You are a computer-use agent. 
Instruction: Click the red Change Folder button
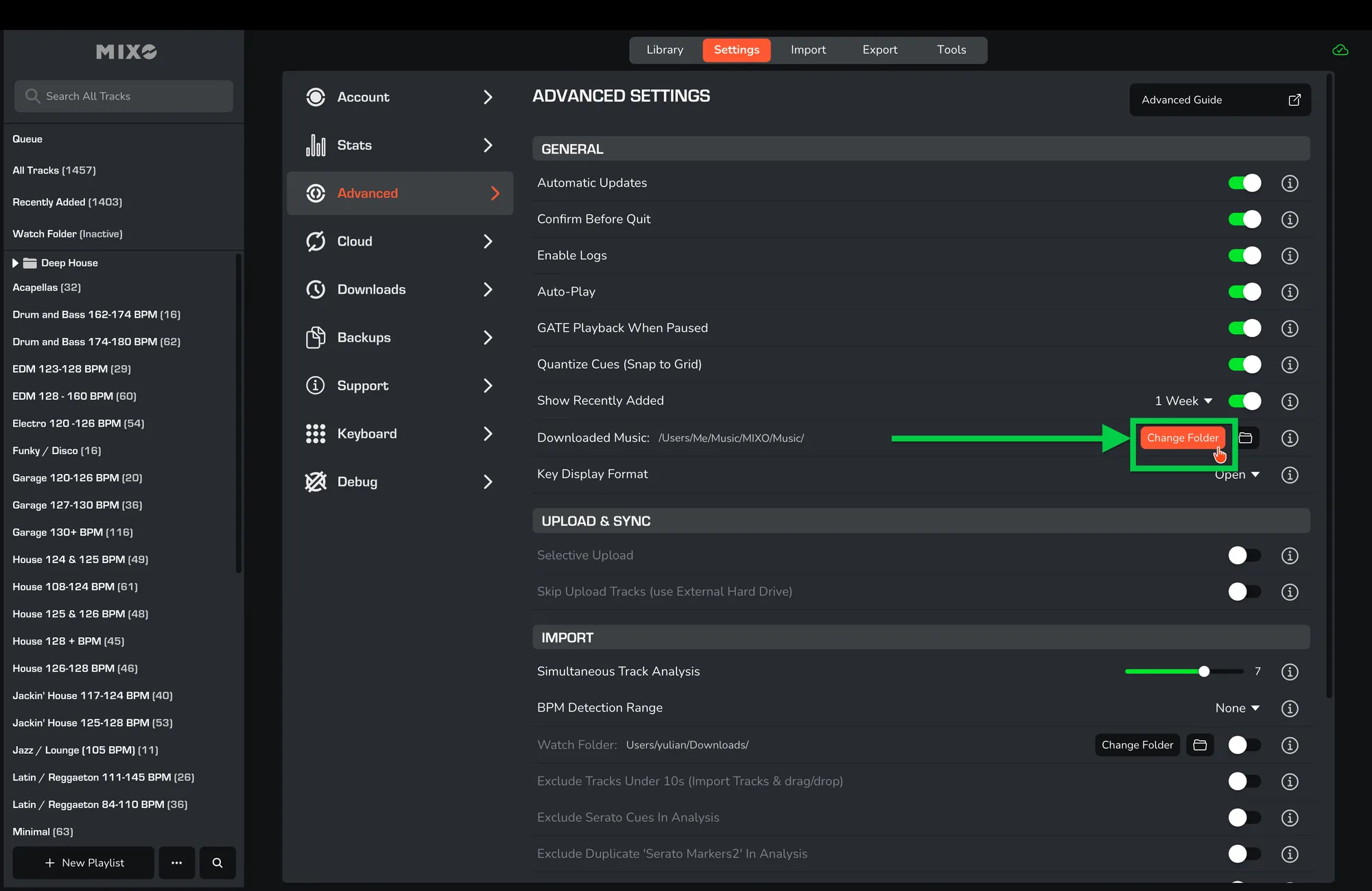pos(1182,438)
